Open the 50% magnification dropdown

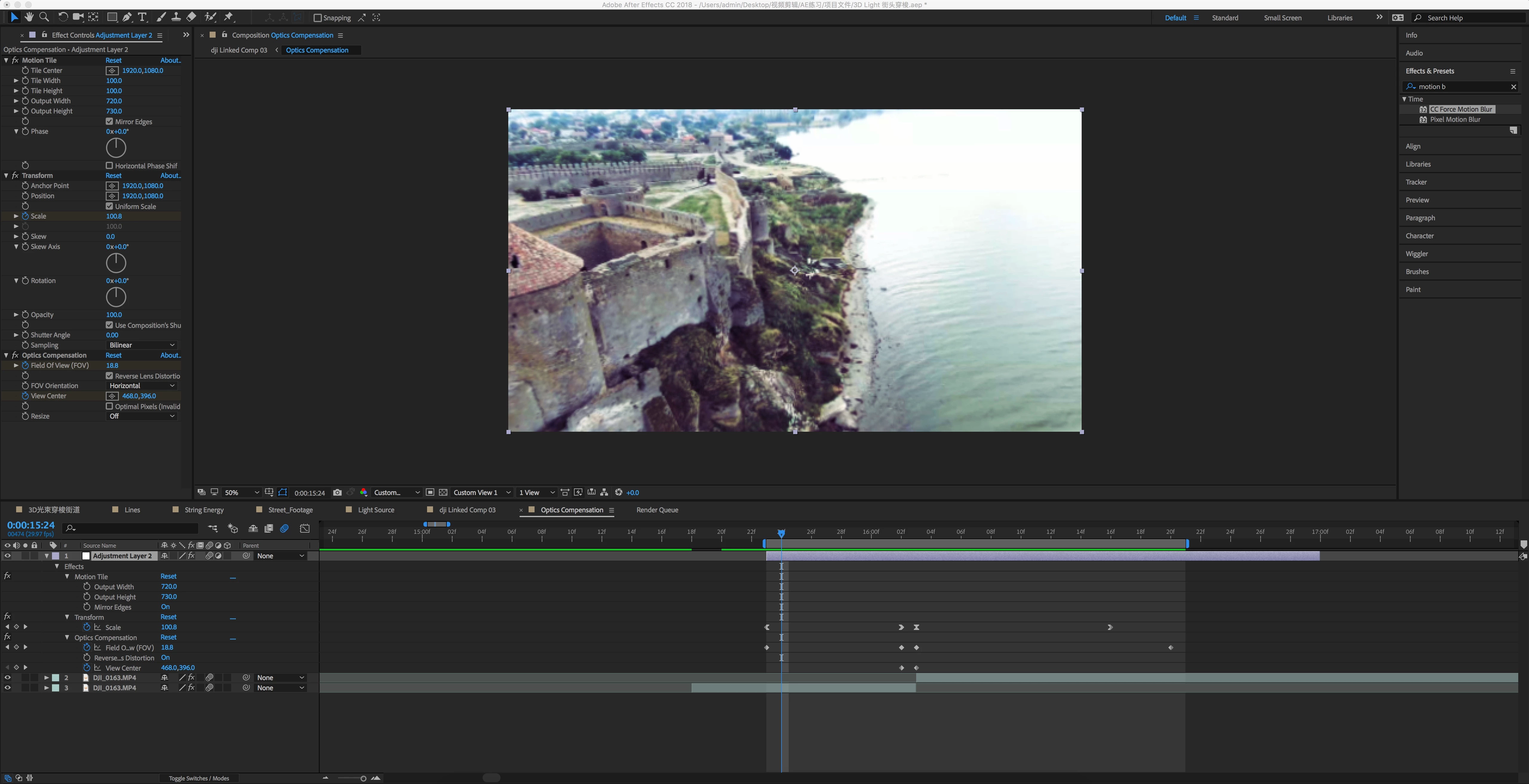[242, 493]
